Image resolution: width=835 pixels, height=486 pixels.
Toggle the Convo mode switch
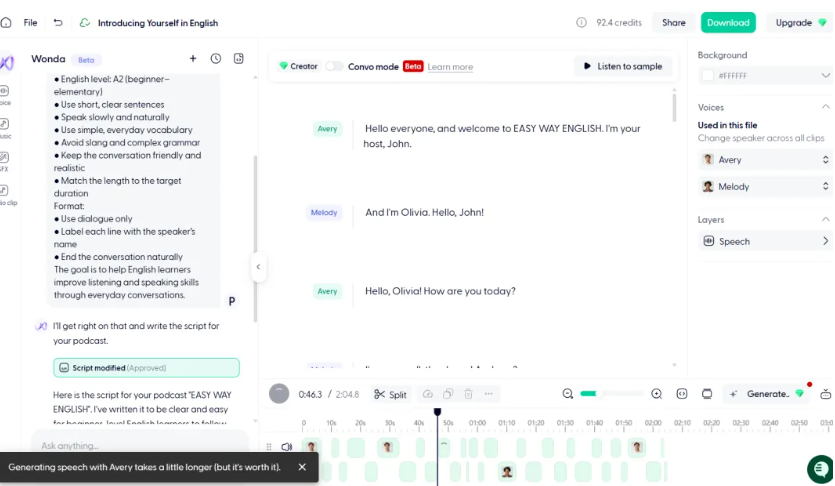[334, 66]
